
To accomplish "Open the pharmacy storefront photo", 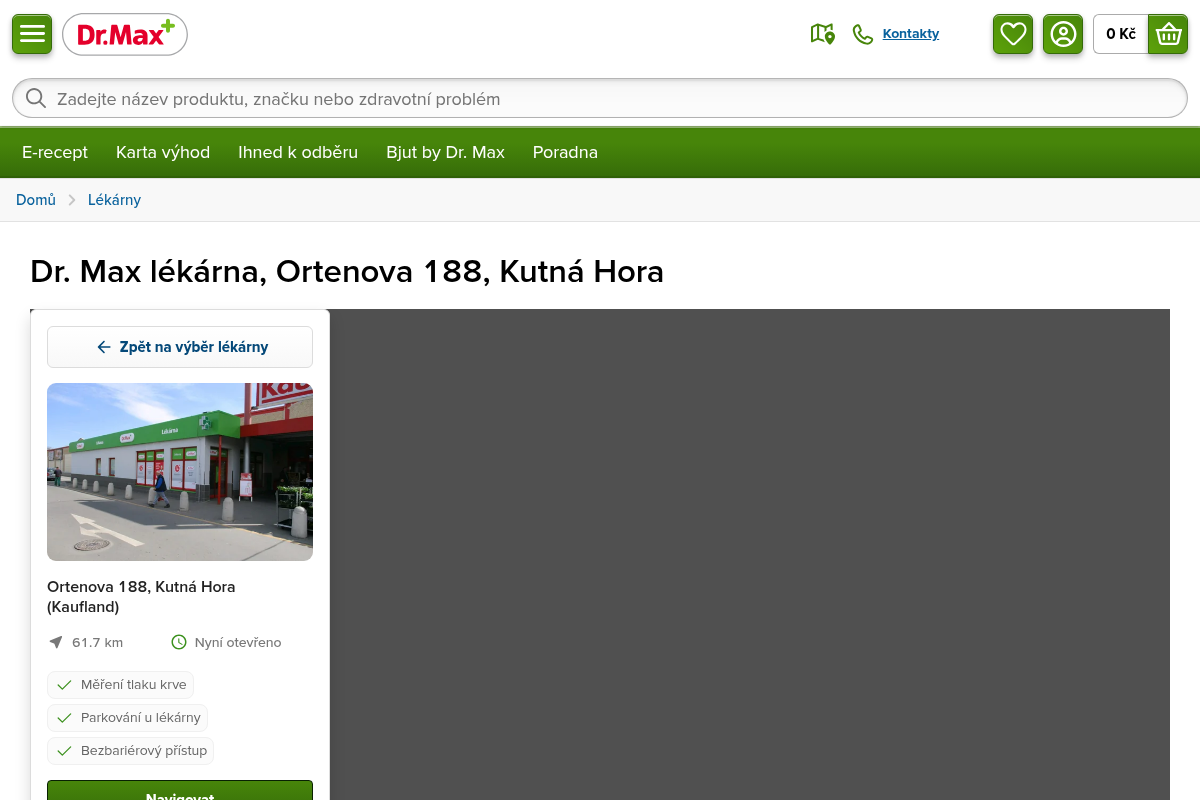I will pyautogui.click(x=180, y=472).
